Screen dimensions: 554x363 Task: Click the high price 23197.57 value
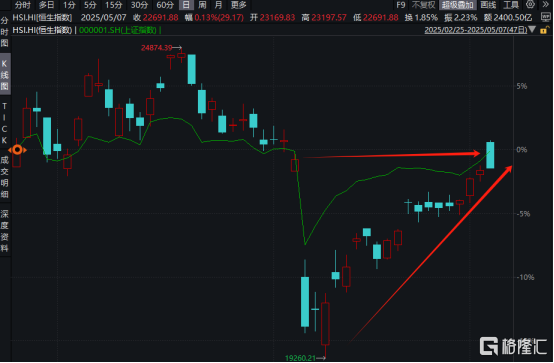tap(329, 17)
